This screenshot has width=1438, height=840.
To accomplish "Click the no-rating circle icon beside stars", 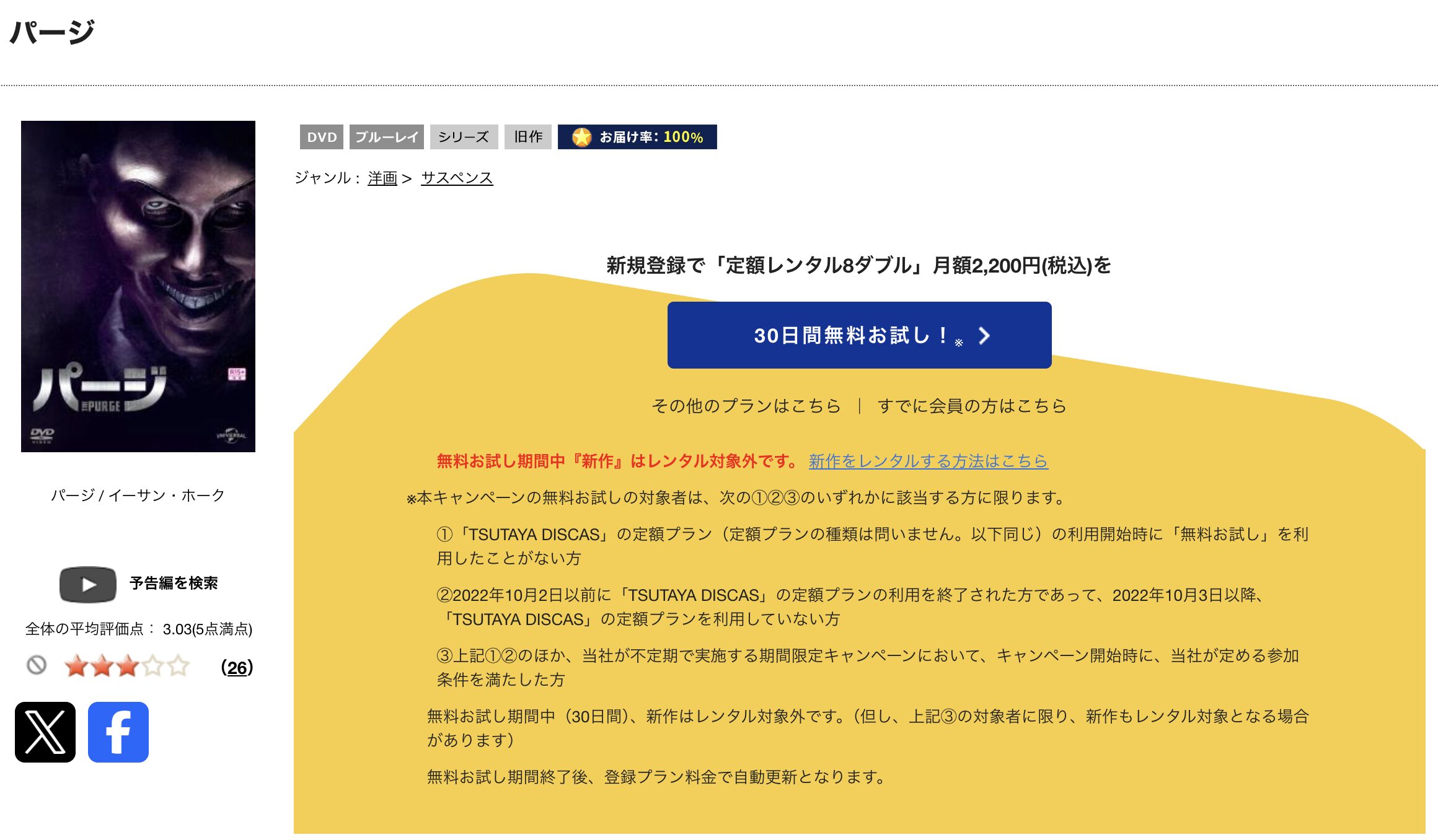I will pyautogui.click(x=37, y=665).
